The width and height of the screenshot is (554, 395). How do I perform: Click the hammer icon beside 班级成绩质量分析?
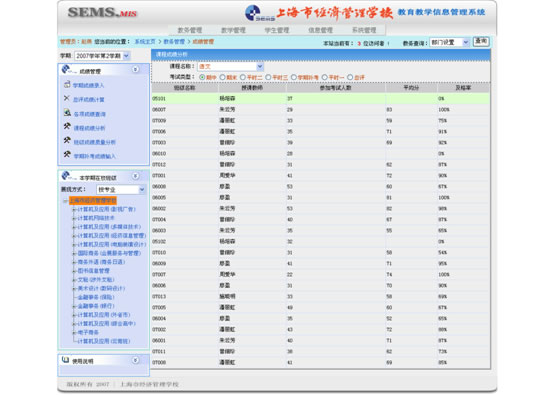tap(67, 140)
